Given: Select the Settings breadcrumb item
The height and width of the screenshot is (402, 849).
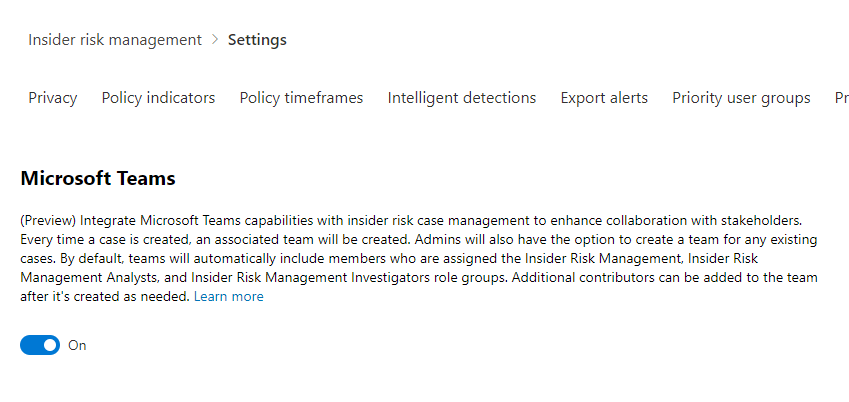Looking at the screenshot, I should point(257,40).
